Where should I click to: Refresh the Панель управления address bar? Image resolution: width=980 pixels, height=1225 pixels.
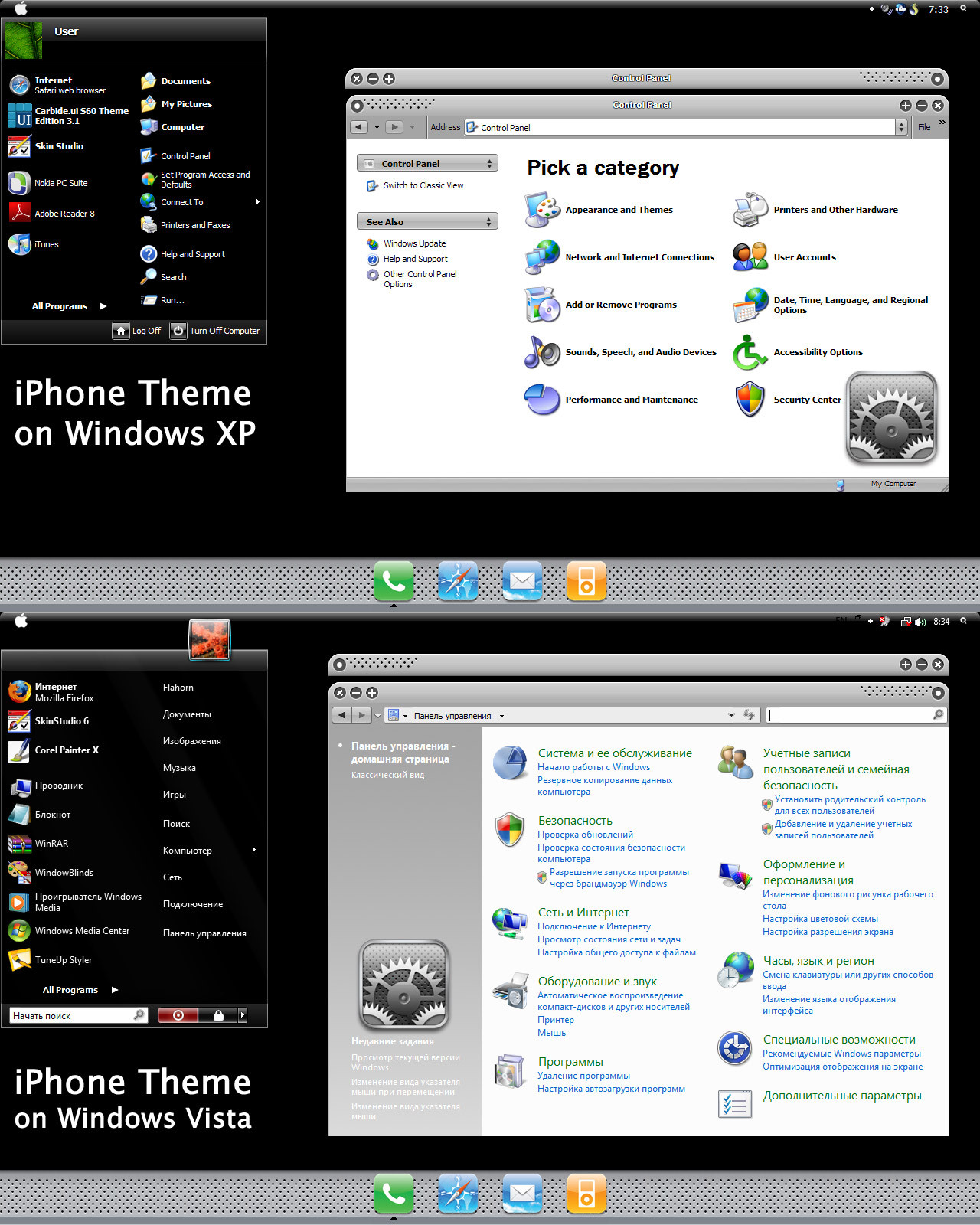(x=748, y=715)
